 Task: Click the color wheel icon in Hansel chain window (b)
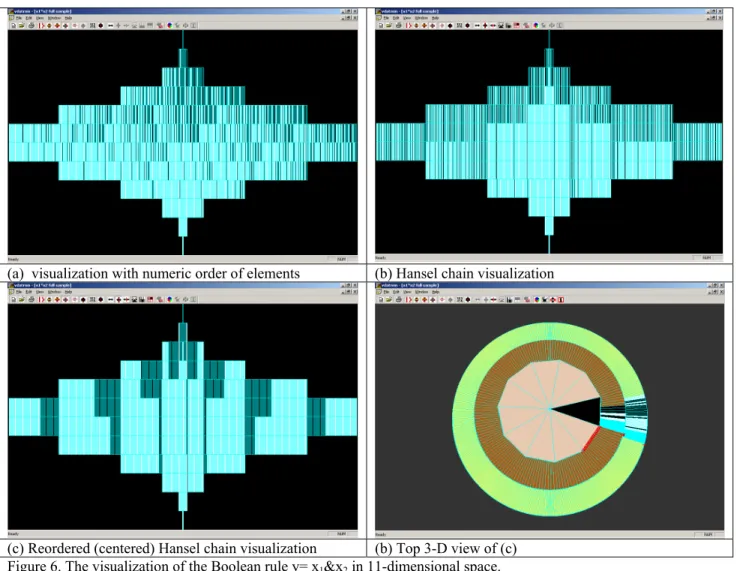point(536,25)
